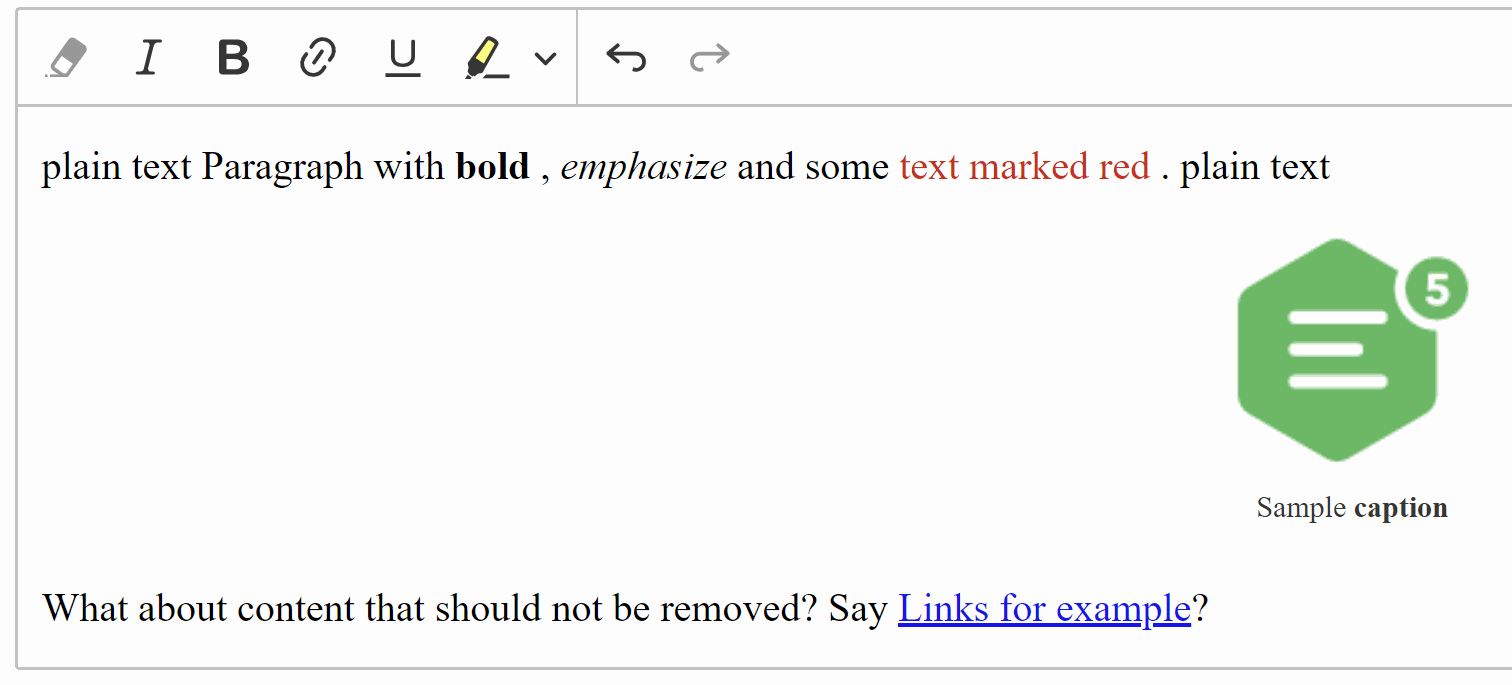Toggle bold formatting
This screenshot has height=685, width=1512.
click(x=232, y=57)
